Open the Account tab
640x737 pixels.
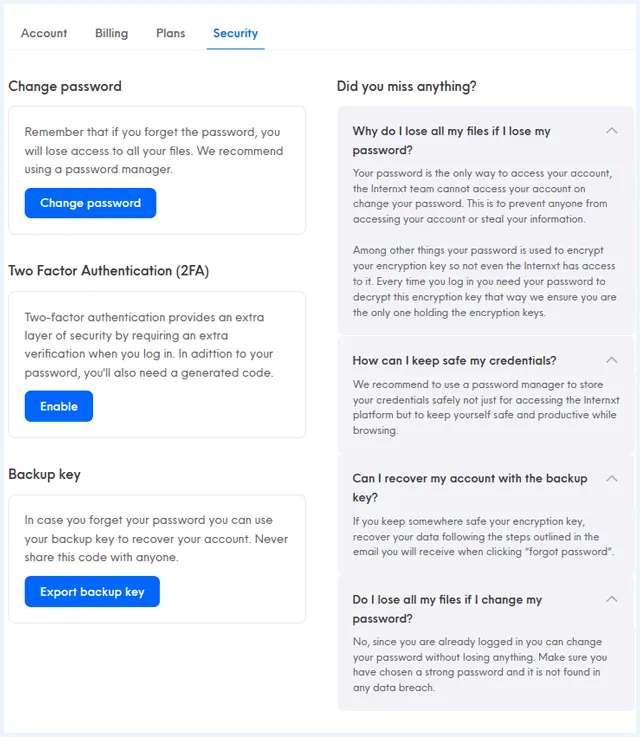point(44,33)
